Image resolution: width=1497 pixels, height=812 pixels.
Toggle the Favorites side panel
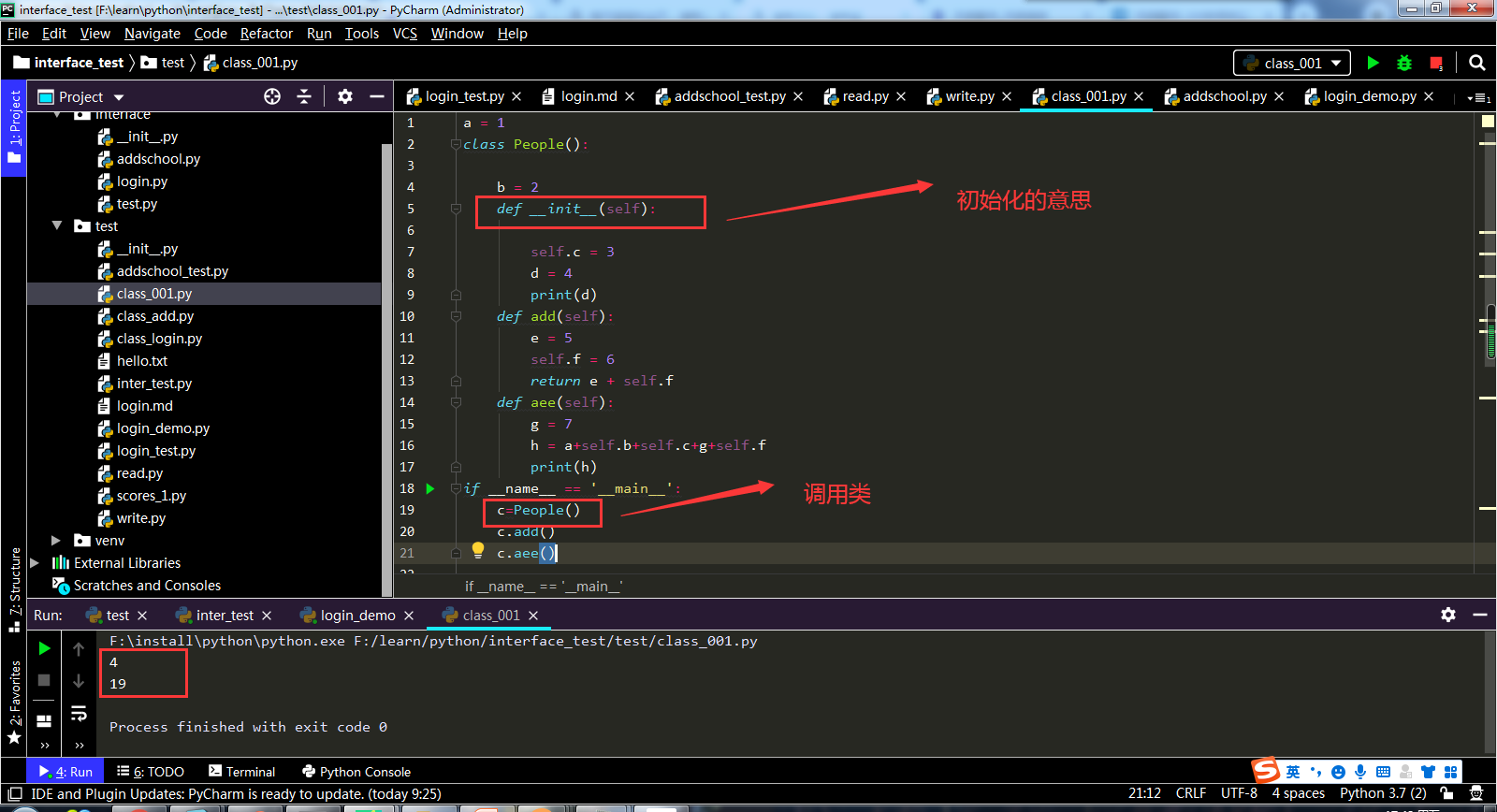tap(14, 702)
